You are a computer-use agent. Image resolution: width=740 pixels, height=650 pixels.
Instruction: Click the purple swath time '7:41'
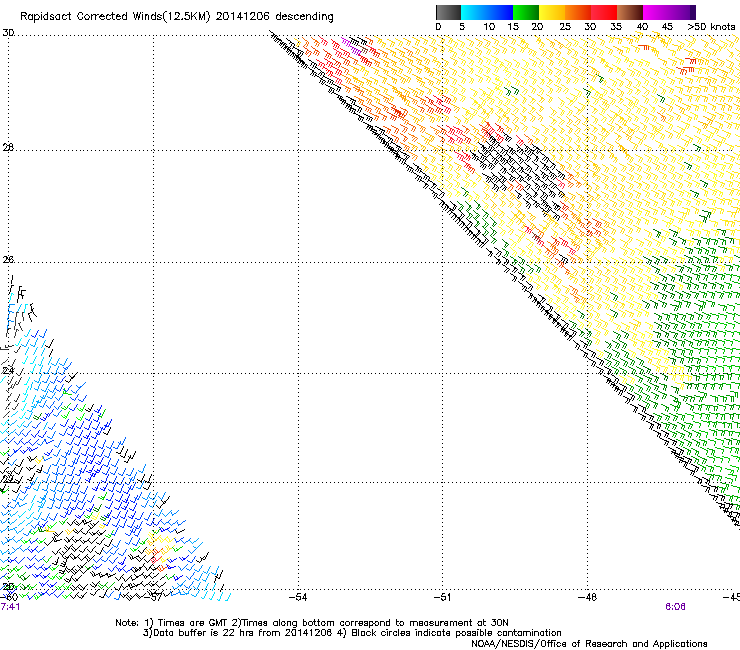10,607
